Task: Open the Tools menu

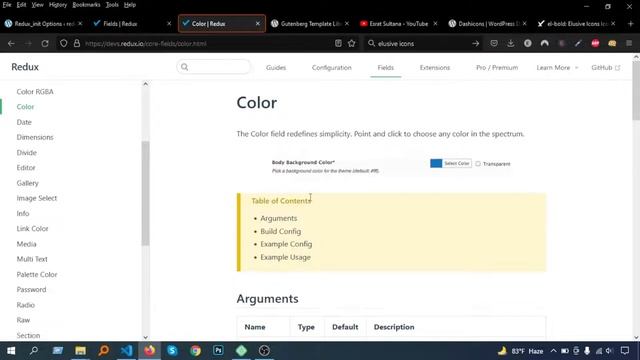Action: (112, 5)
